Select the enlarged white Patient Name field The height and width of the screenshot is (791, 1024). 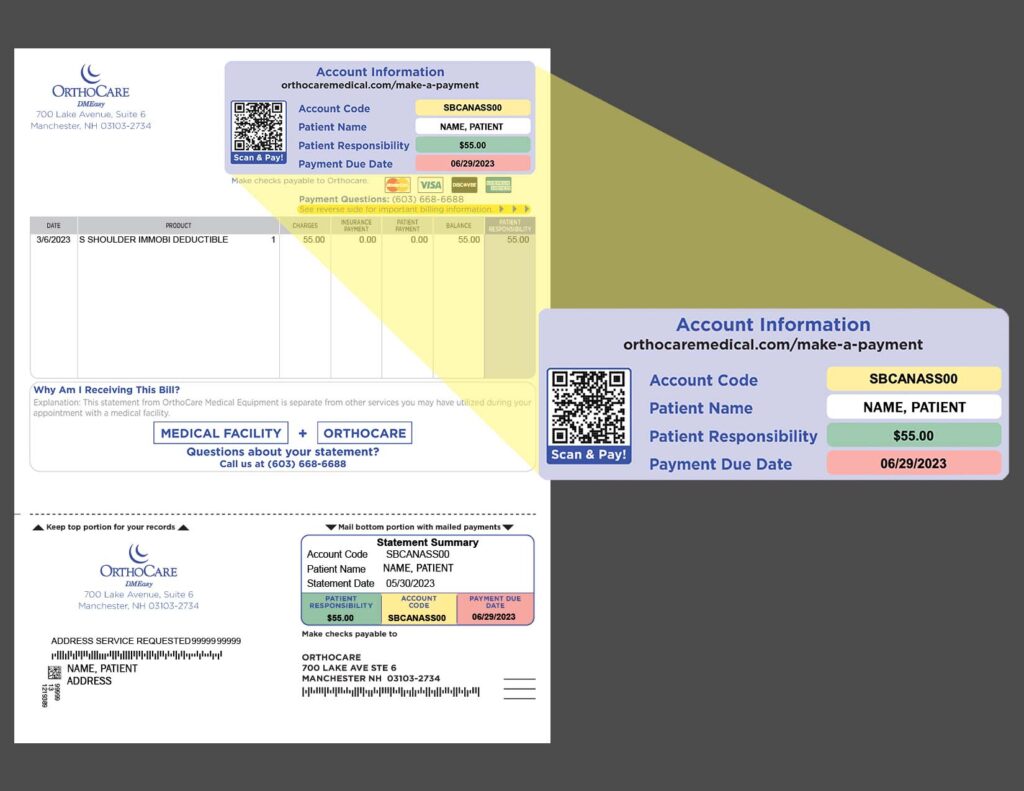click(913, 407)
